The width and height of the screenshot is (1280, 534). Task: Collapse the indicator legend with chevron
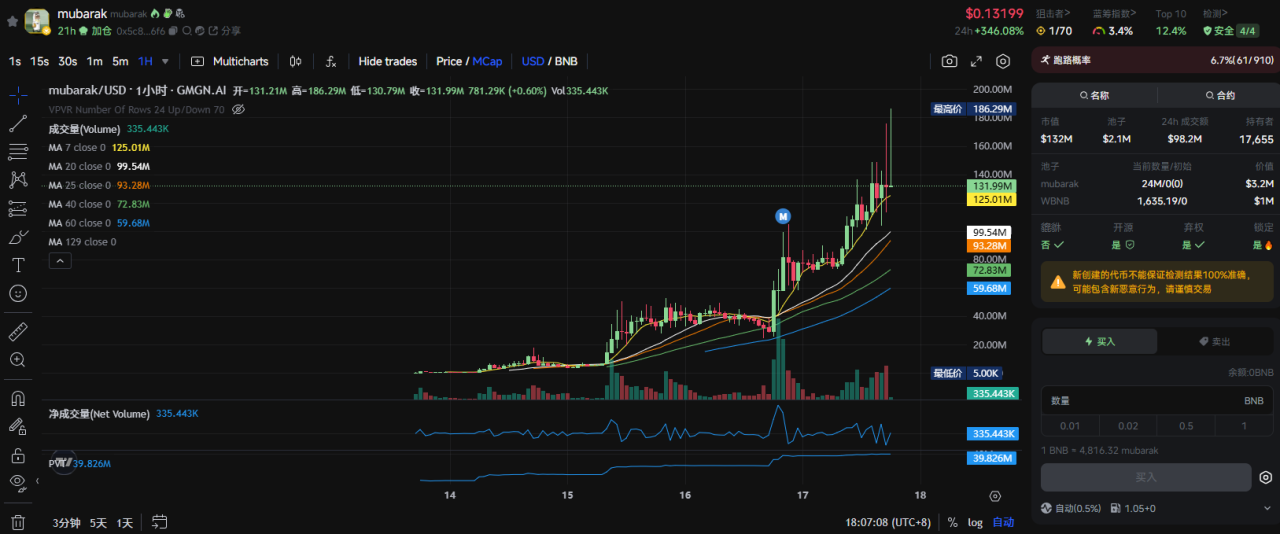point(59,261)
